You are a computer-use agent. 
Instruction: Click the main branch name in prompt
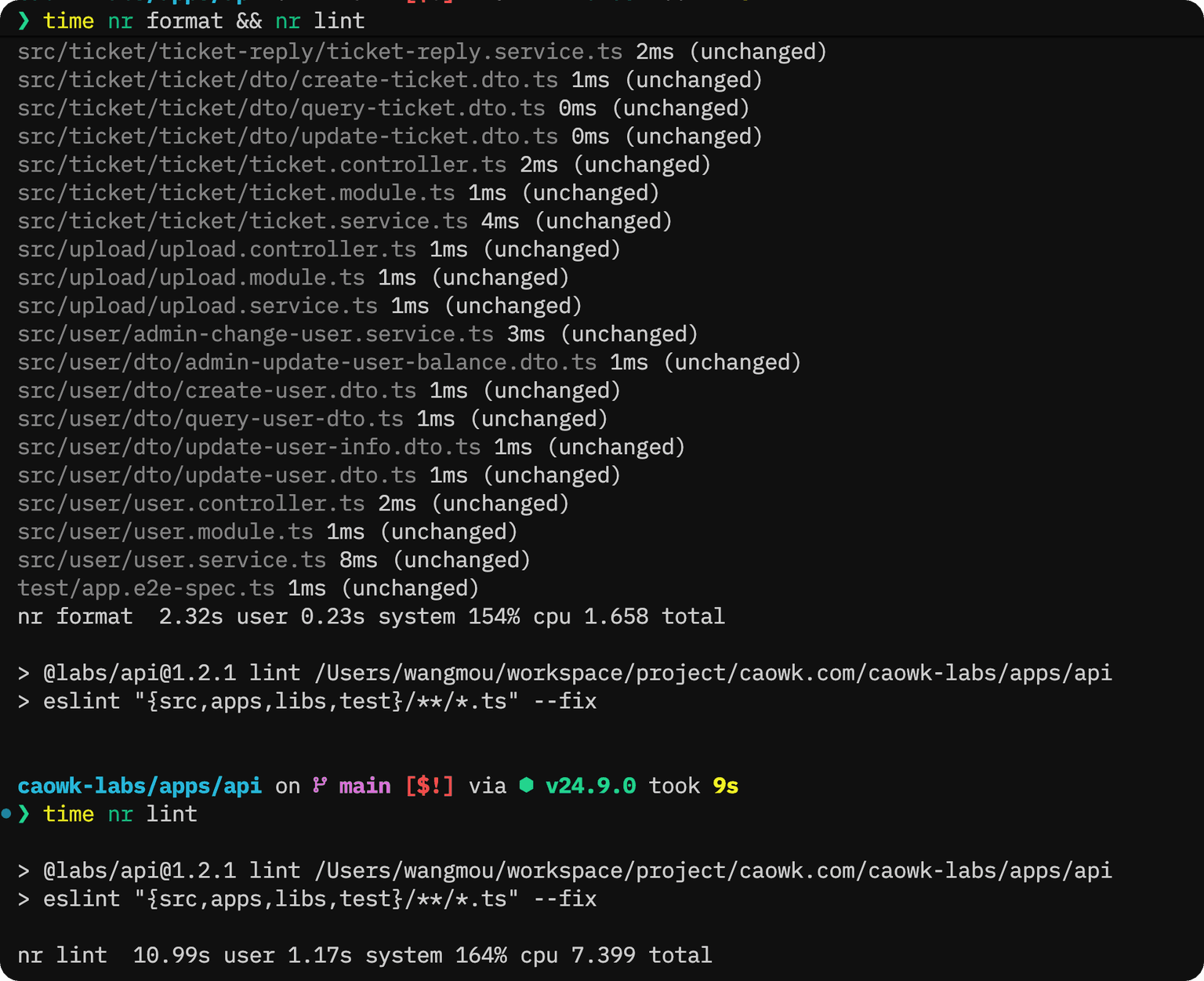pyautogui.click(x=364, y=786)
